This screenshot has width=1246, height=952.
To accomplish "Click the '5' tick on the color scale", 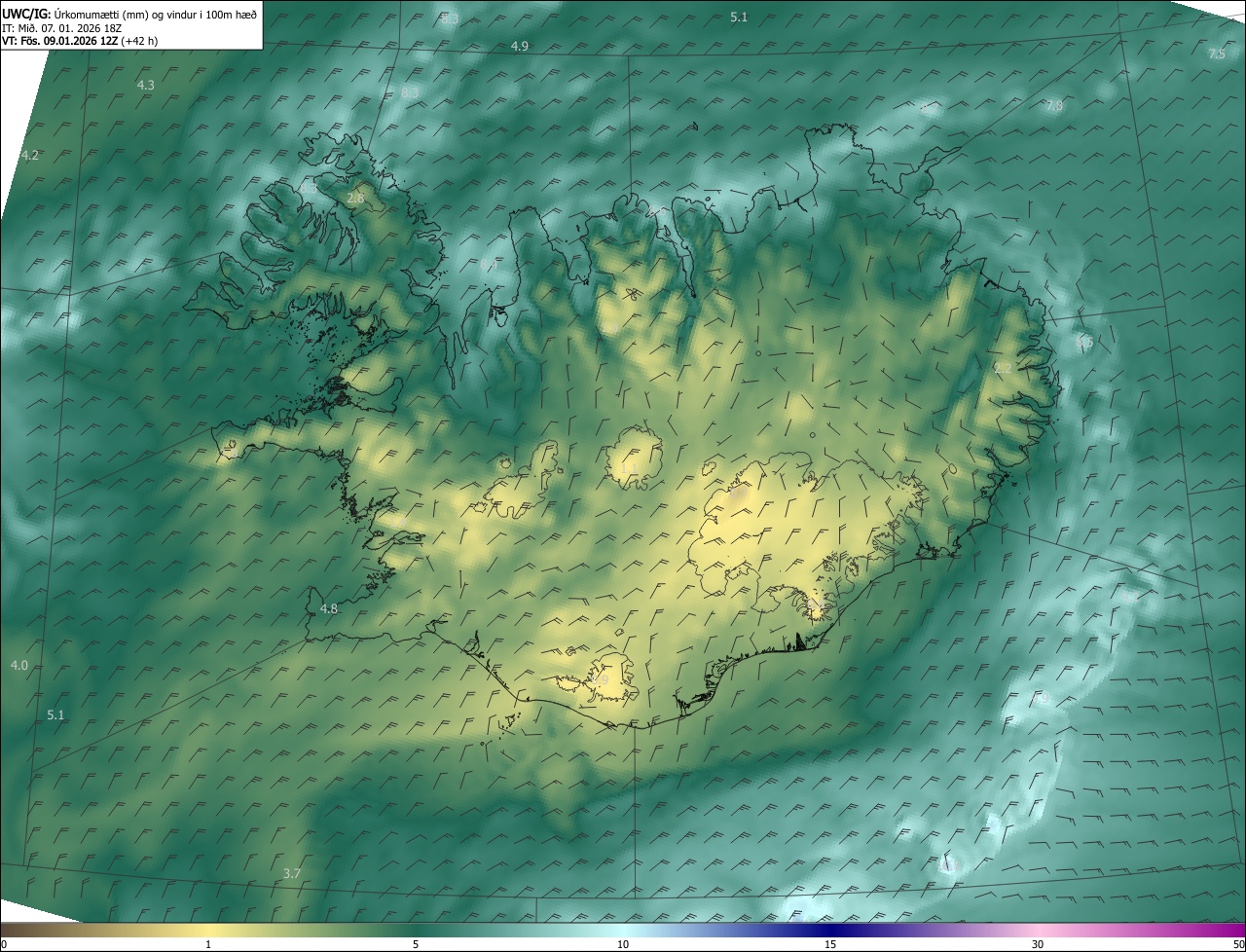I will click(x=416, y=945).
